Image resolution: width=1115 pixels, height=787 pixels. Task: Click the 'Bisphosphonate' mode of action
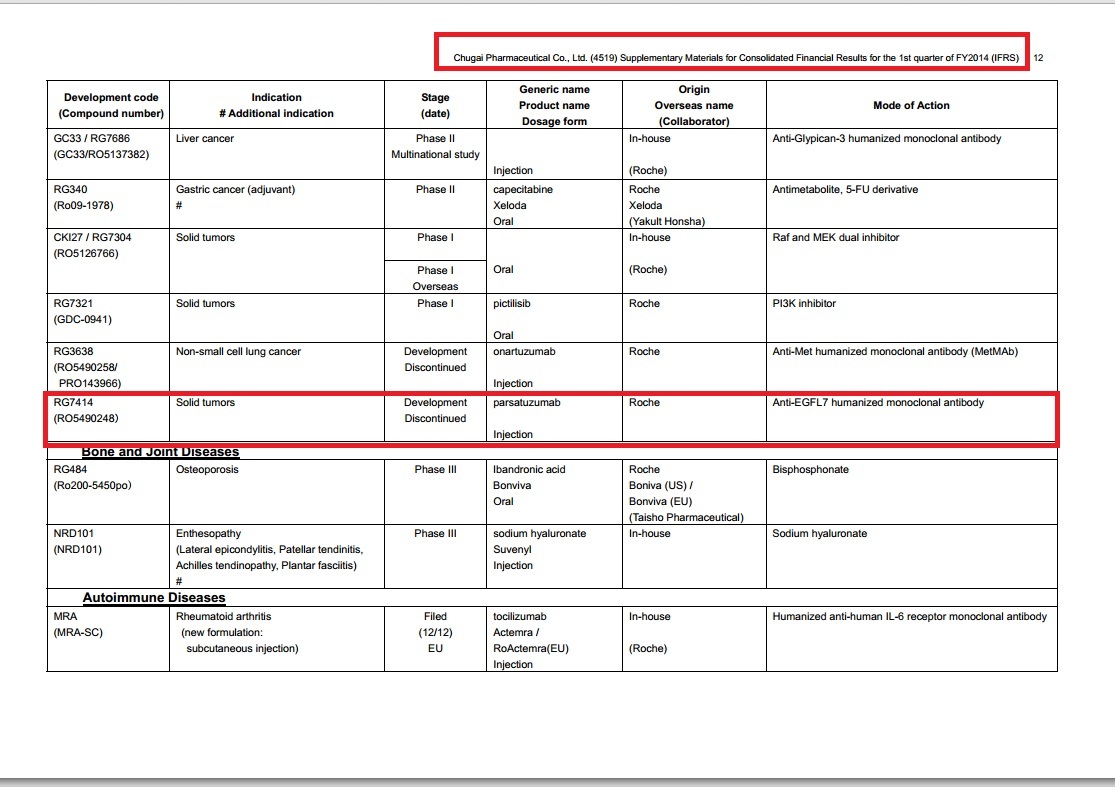pyautogui.click(x=809, y=470)
